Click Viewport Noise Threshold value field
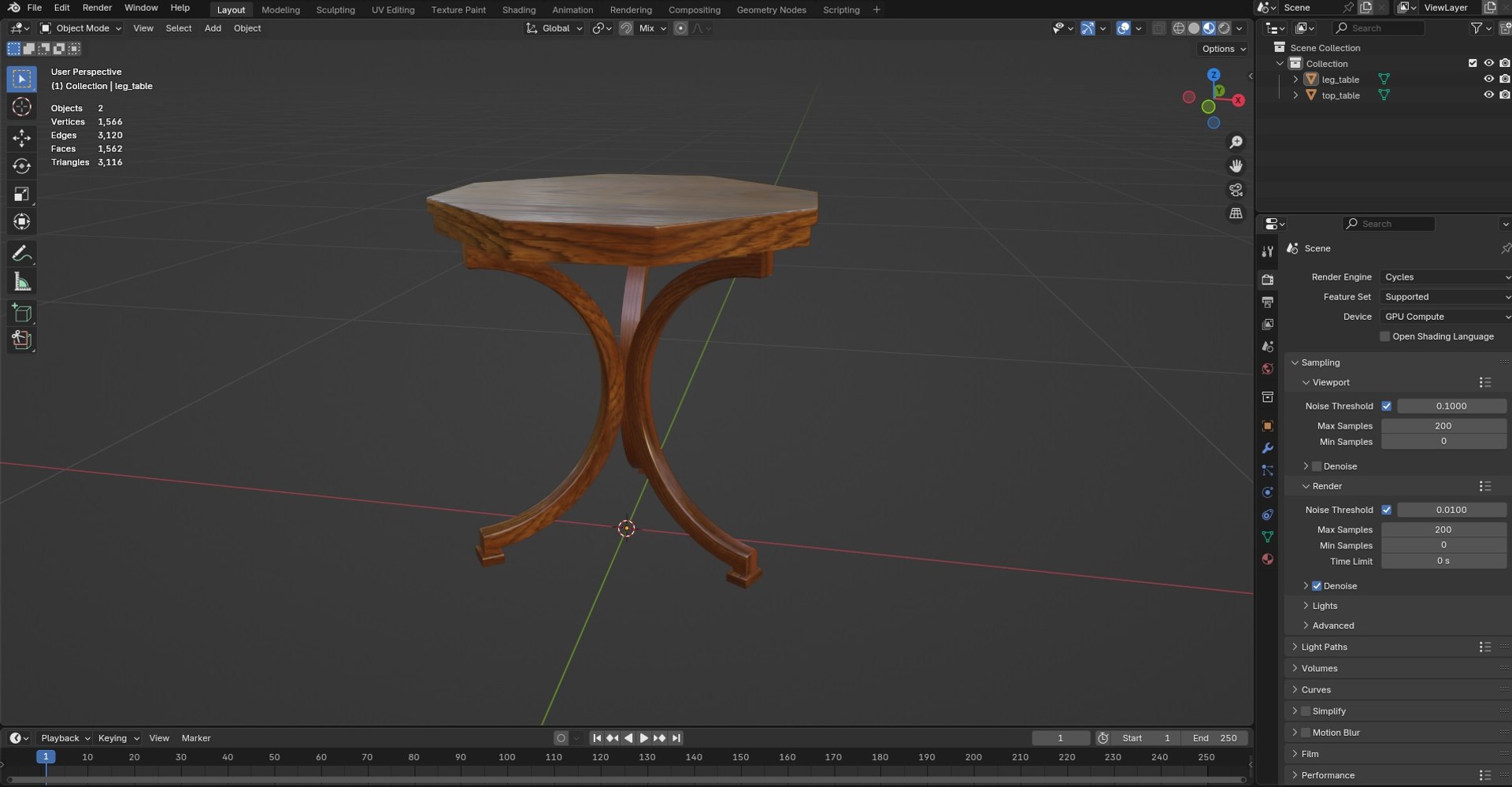This screenshot has height=787, width=1512. click(1451, 406)
